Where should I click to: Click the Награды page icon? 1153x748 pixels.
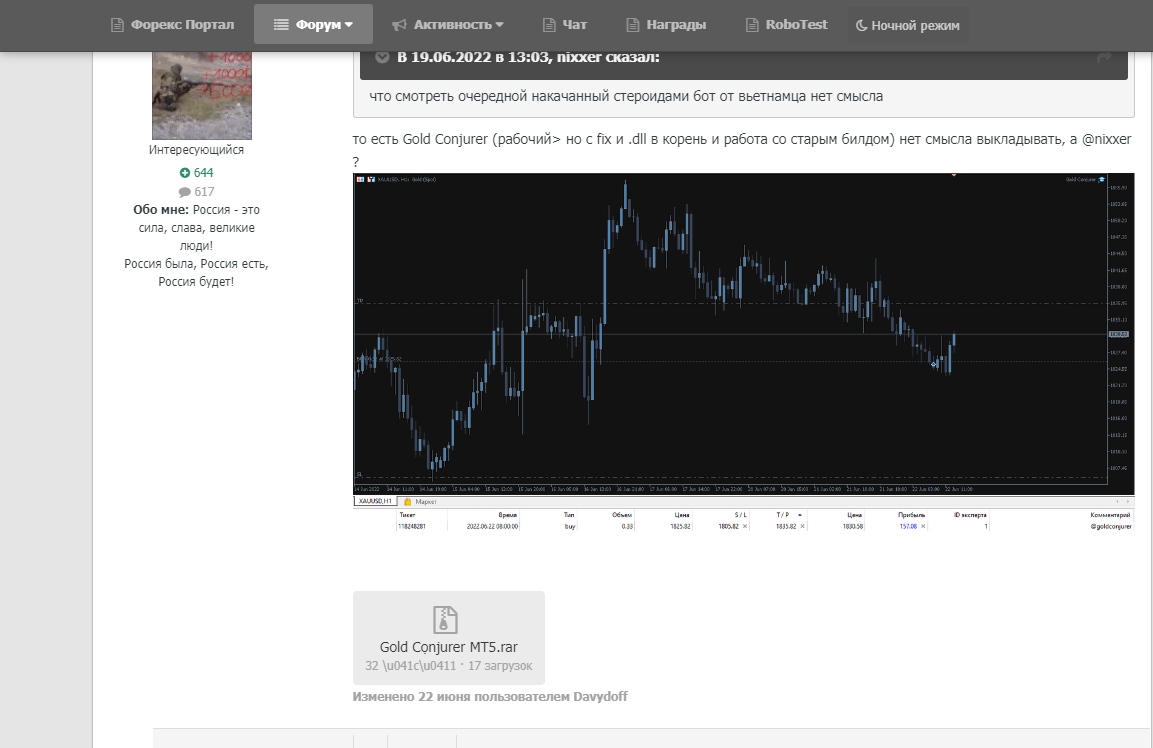coord(632,25)
